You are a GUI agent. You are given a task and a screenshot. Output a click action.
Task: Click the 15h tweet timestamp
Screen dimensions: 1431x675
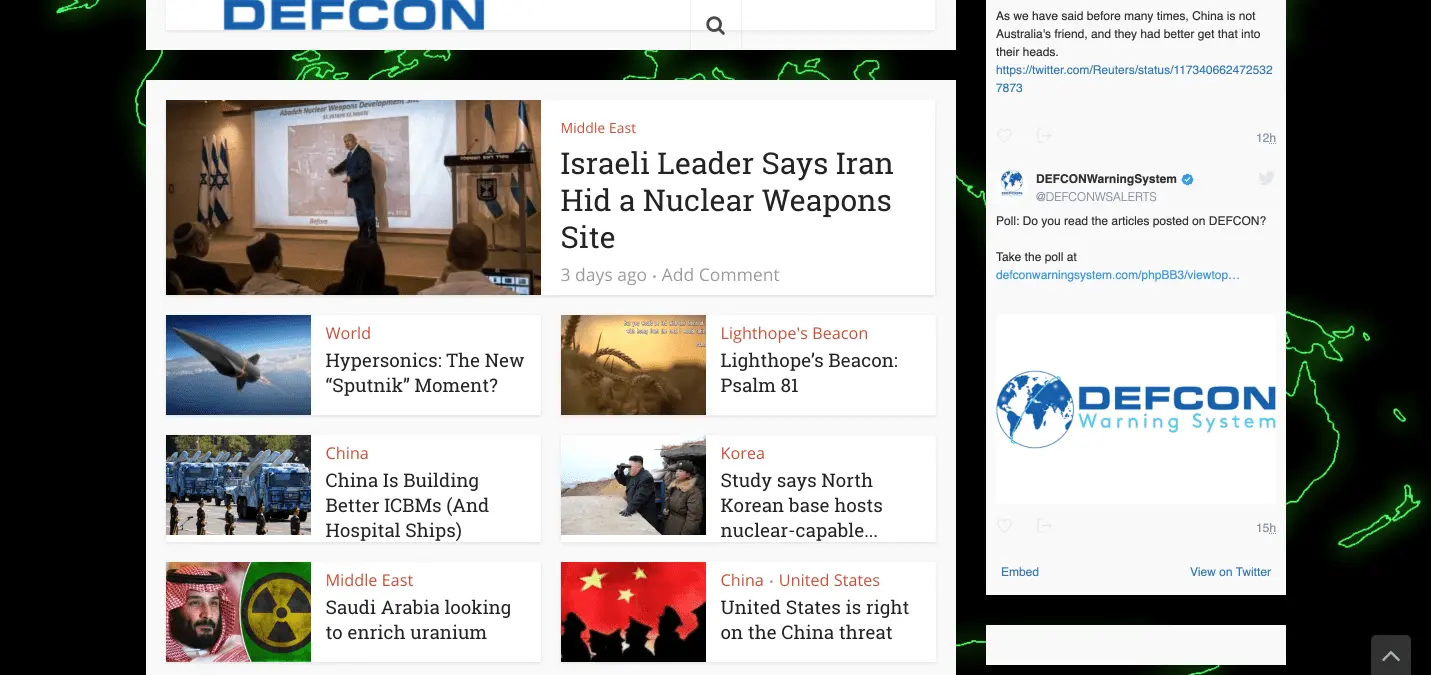[x=1266, y=528]
